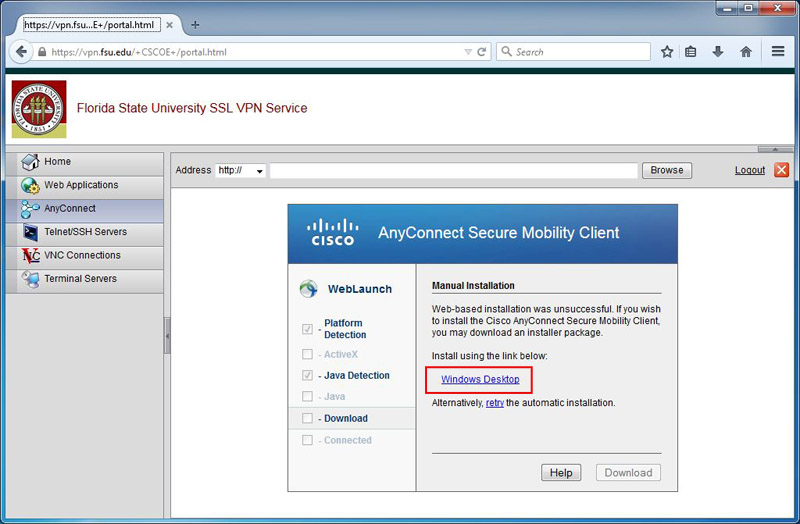Open Home in the portal menu
Image resolution: width=800 pixels, height=524 pixels.
tap(85, 162)
